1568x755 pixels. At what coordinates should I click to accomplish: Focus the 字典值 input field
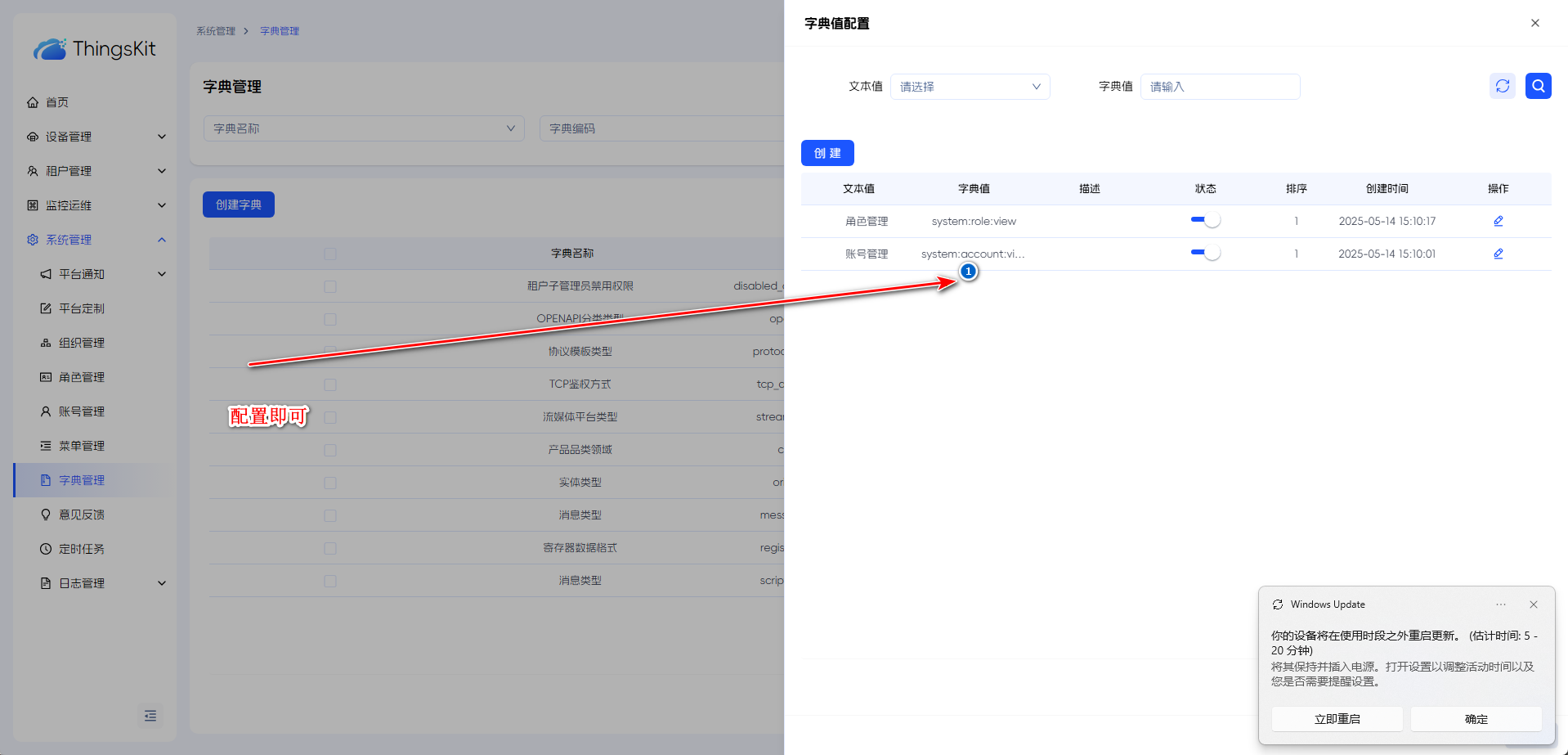coord(1220,87)
